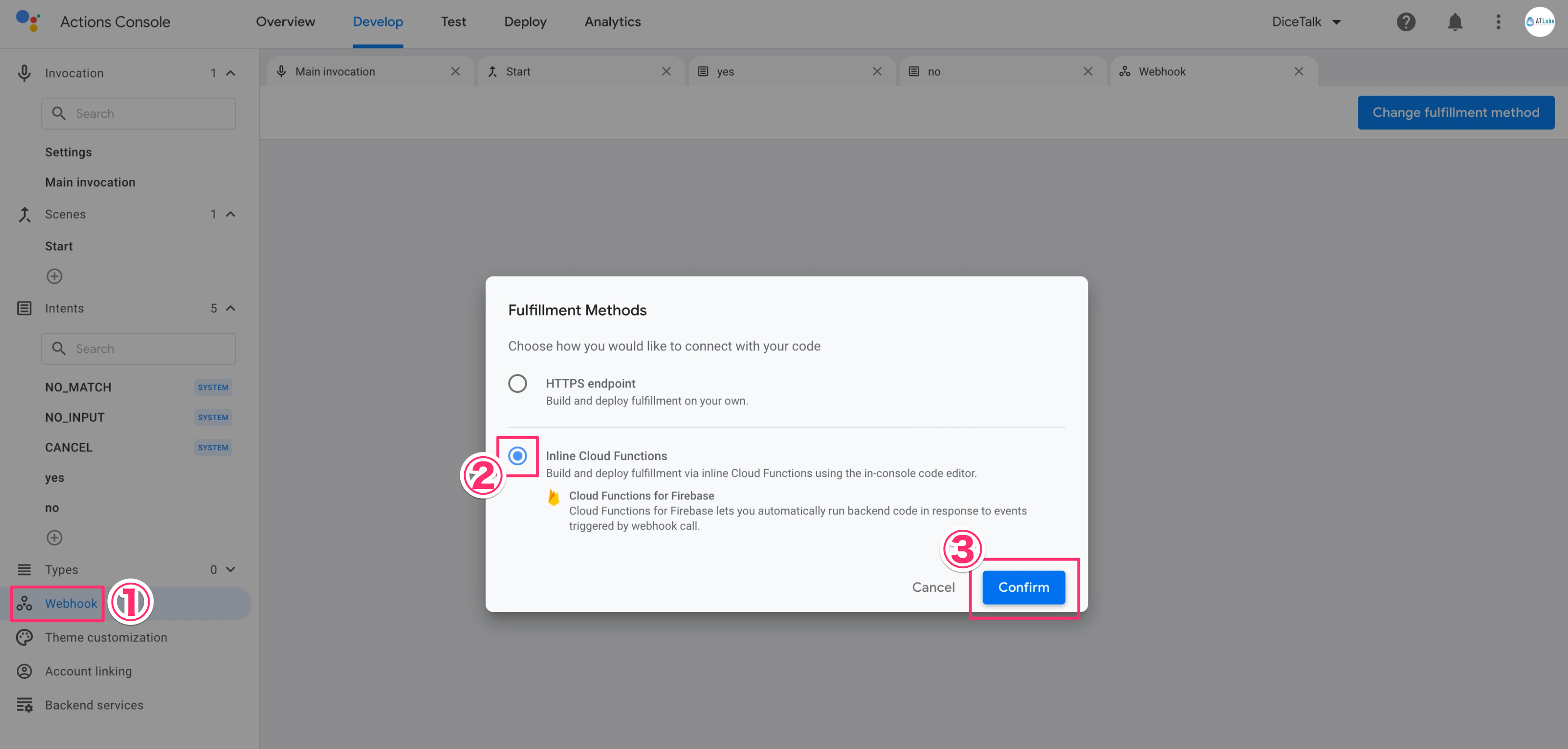Open Backend services in sidebar
Screen dimensions: 1568x749
coord(94,705)
